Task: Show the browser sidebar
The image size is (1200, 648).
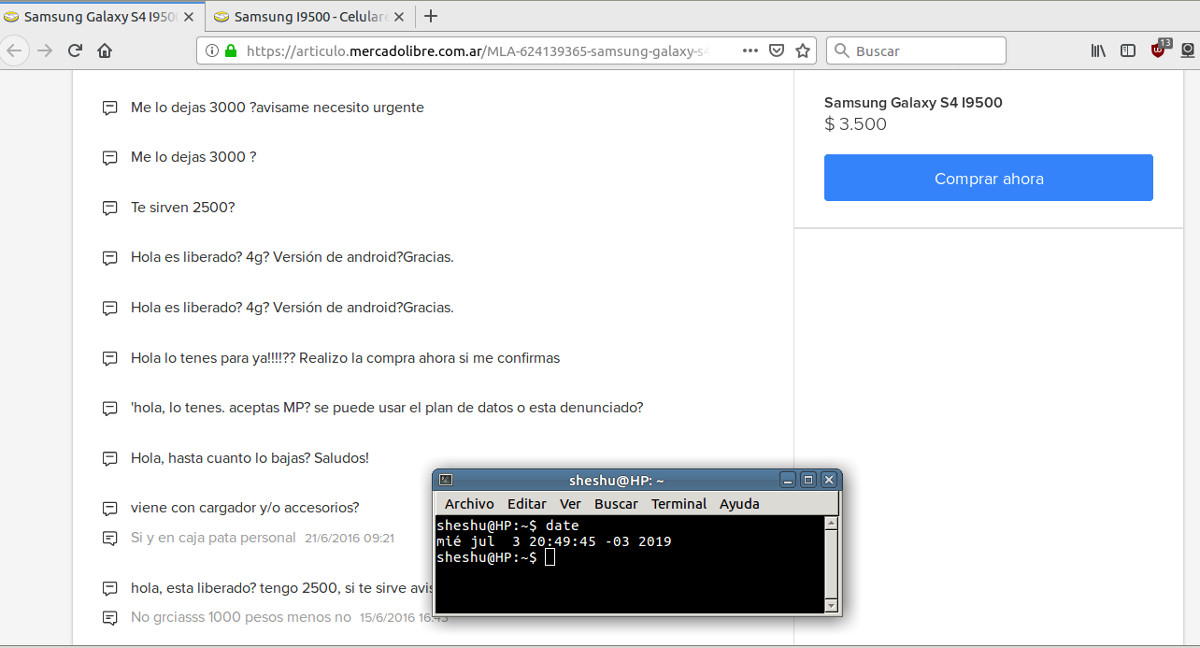Action: click(1128, 51)
